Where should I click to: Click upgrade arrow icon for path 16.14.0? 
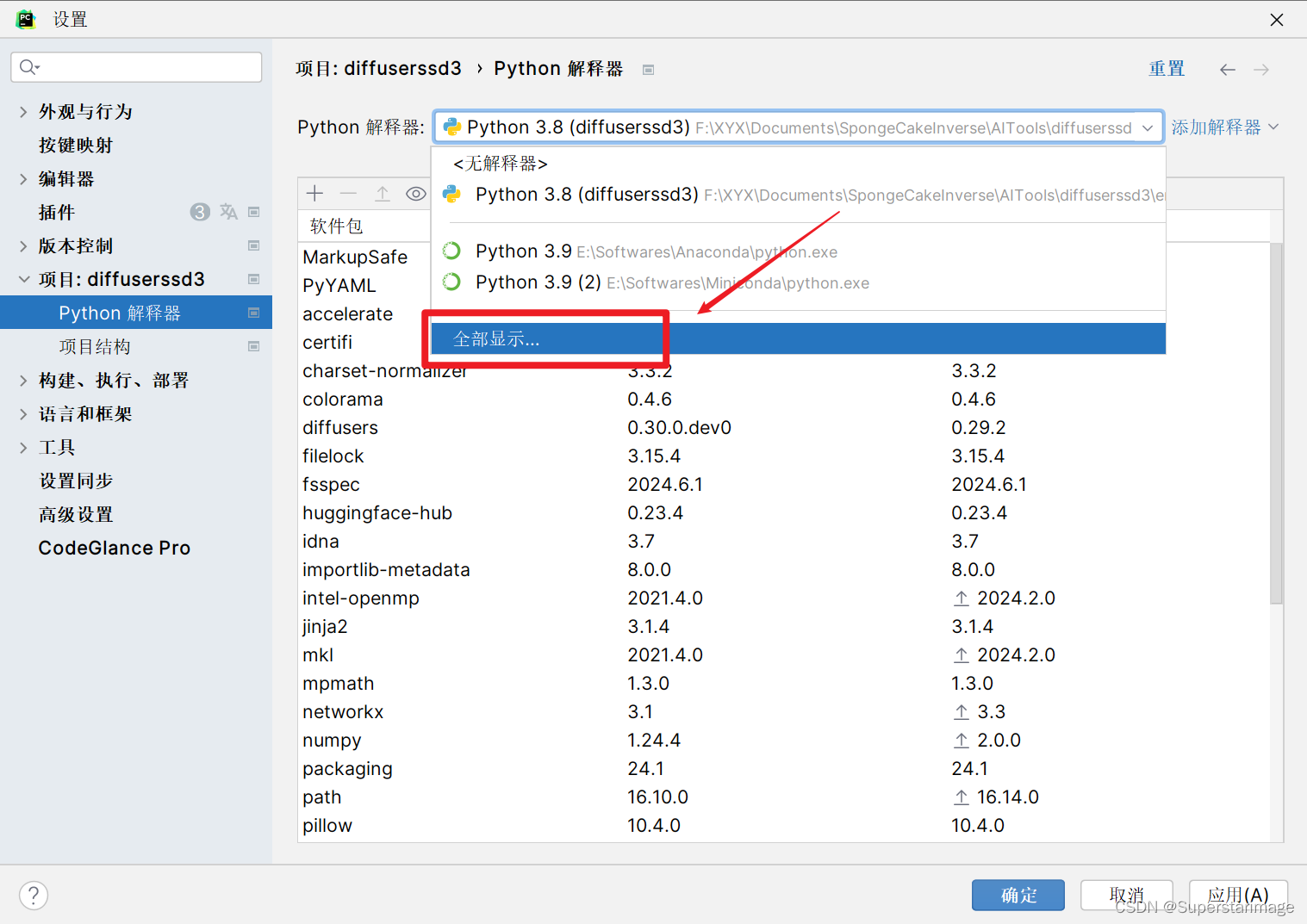[x=962, y=797]
